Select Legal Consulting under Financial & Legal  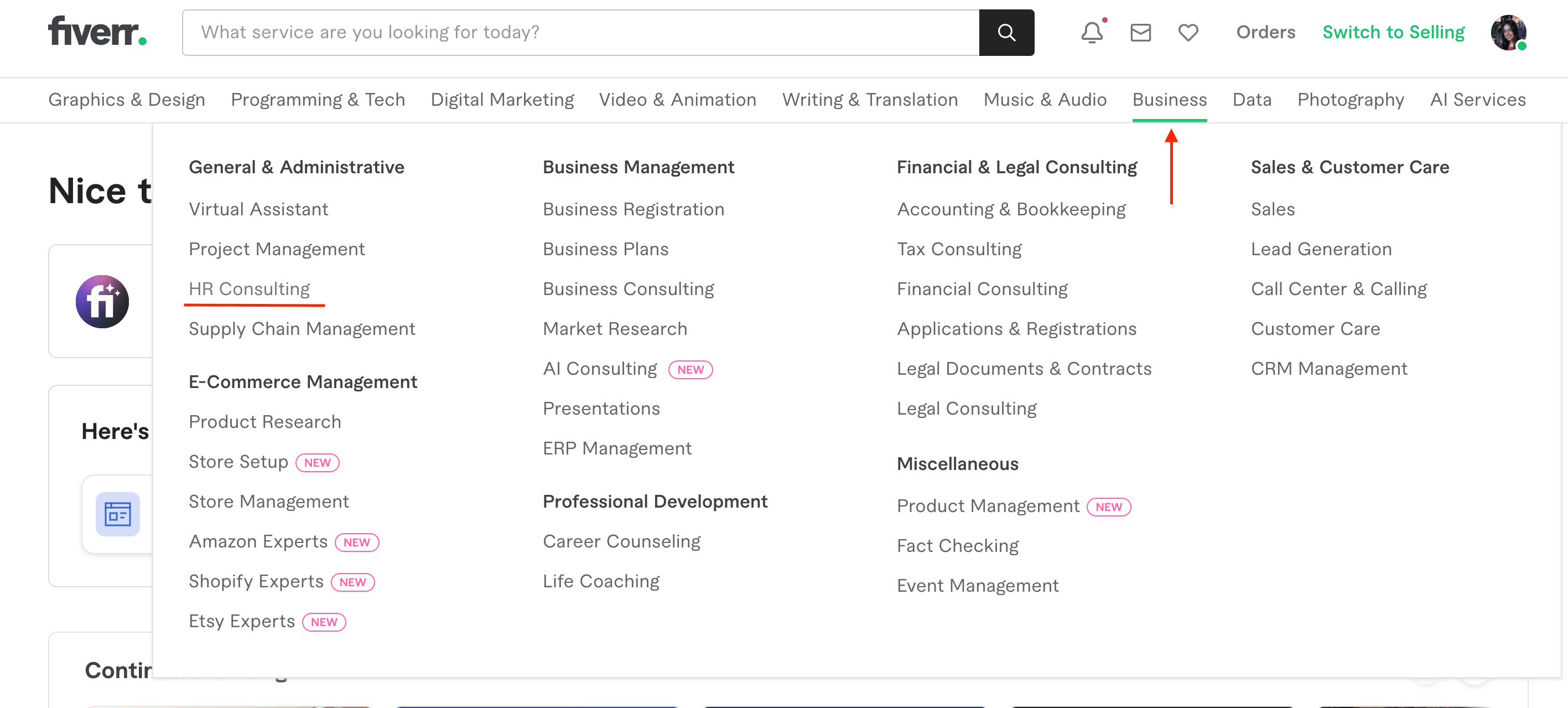pyautogui.click(x=967, y=408)
